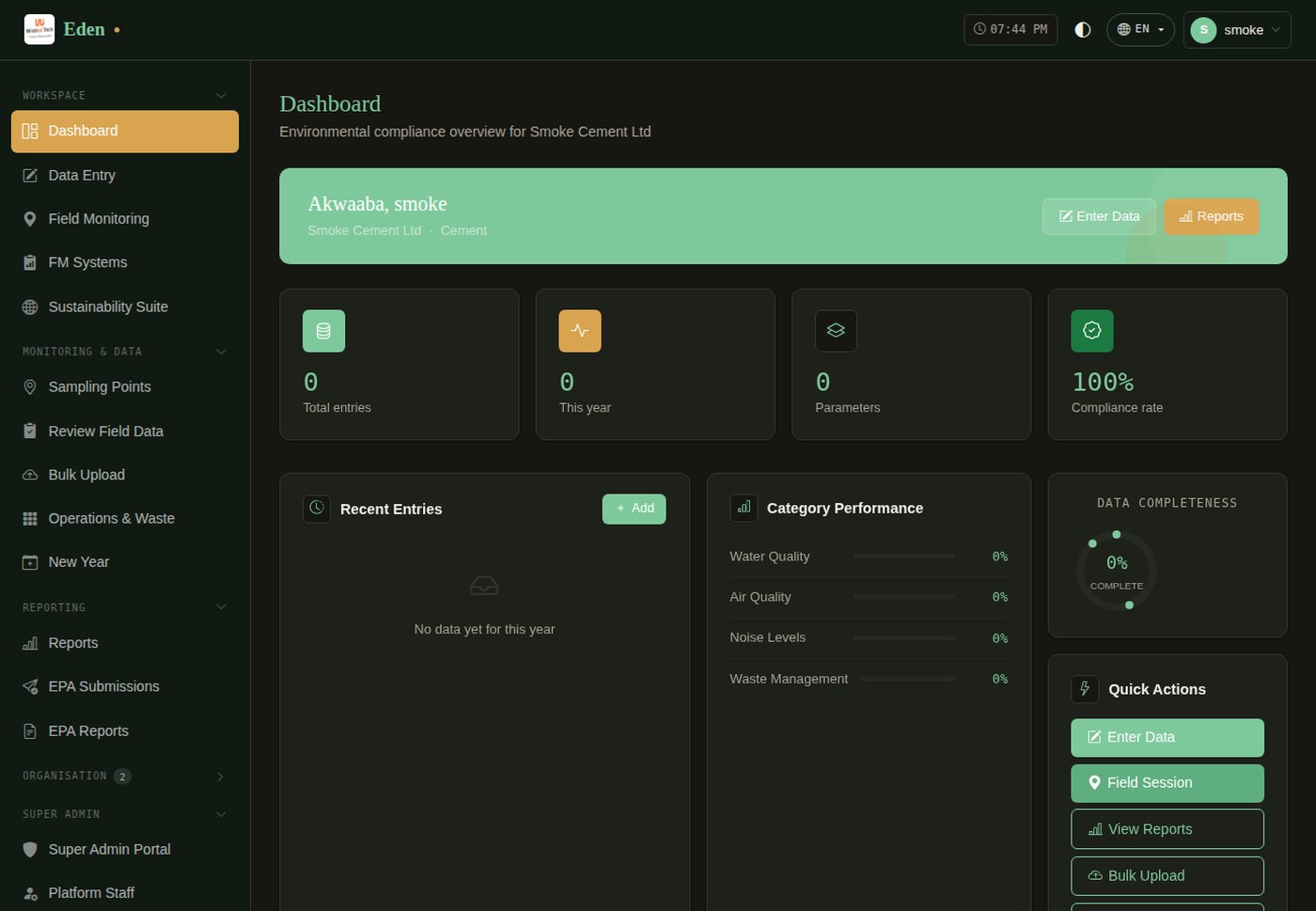Click the Bulk Upload cloud icon in sidebar
Viewport: 1316px width, 911px height.
pyautogui.click(x=30, y=475)
